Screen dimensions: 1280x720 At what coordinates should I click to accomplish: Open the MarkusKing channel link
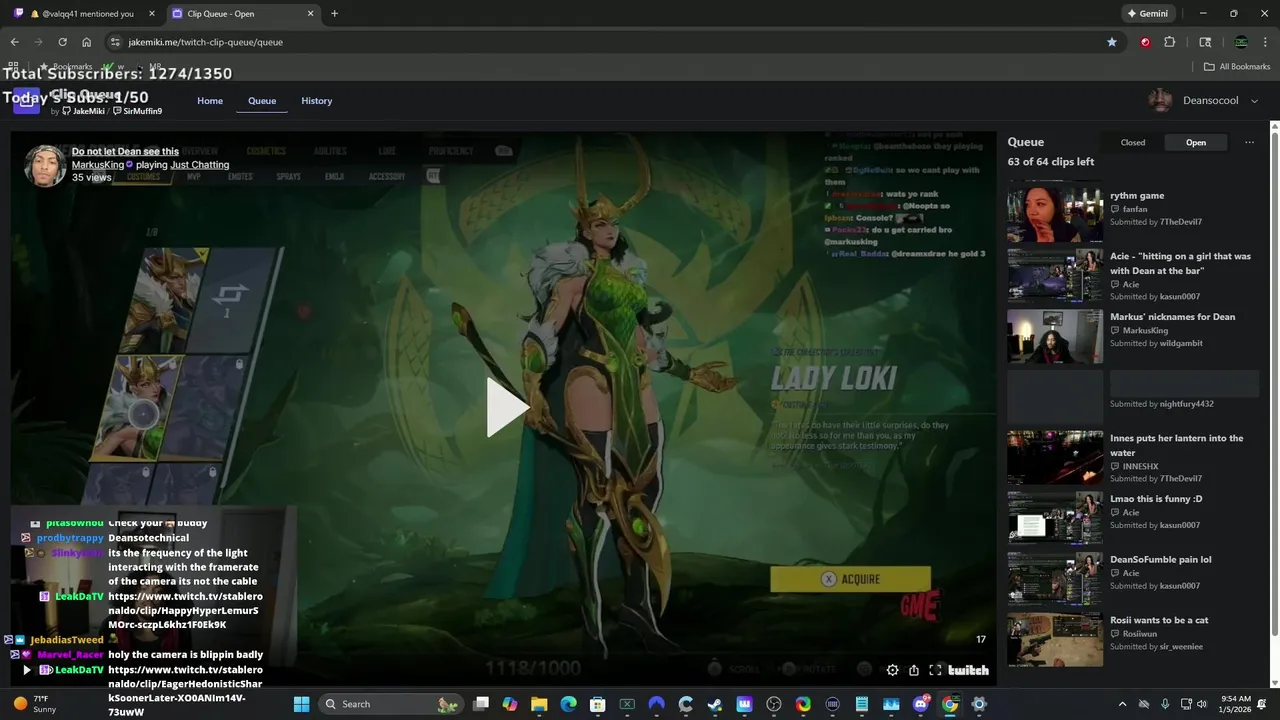tap(98, 164)
